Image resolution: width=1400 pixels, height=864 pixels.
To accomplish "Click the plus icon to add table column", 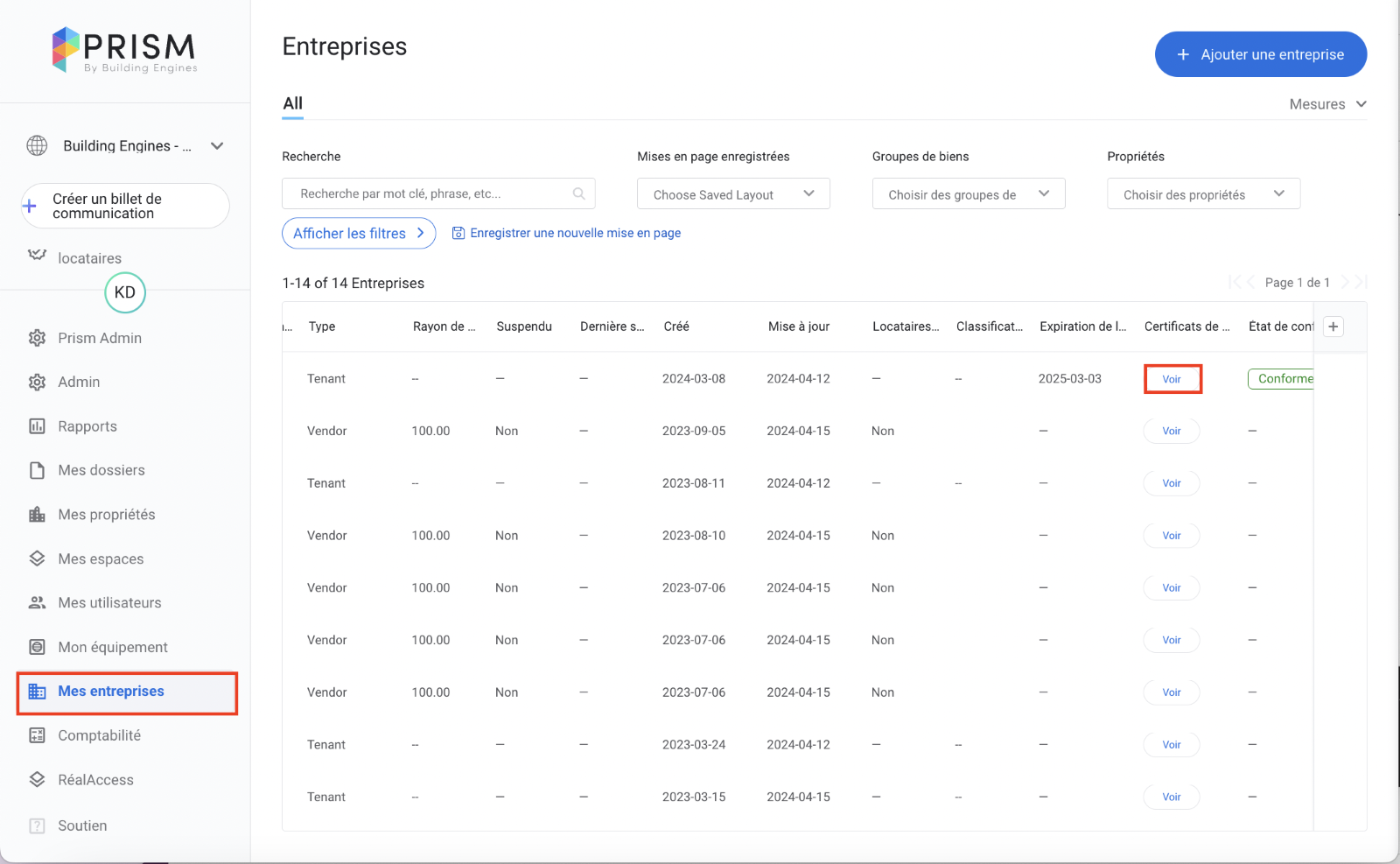I will click(x=1333, y=327).
